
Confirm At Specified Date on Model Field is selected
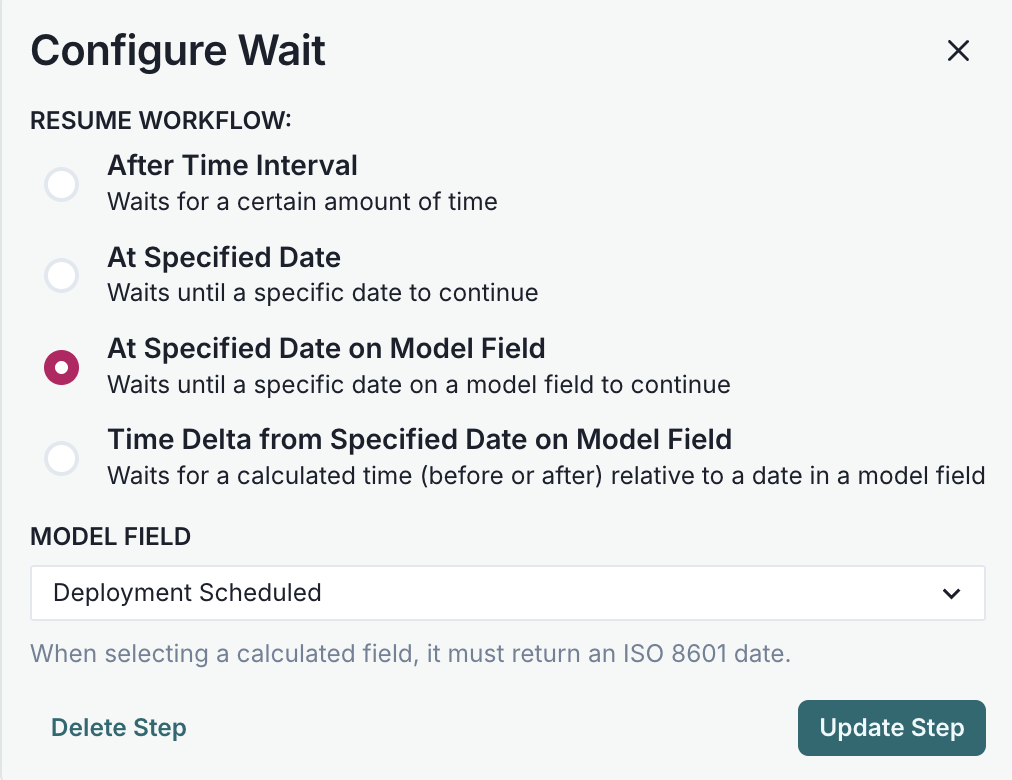[x=61, y=367]
